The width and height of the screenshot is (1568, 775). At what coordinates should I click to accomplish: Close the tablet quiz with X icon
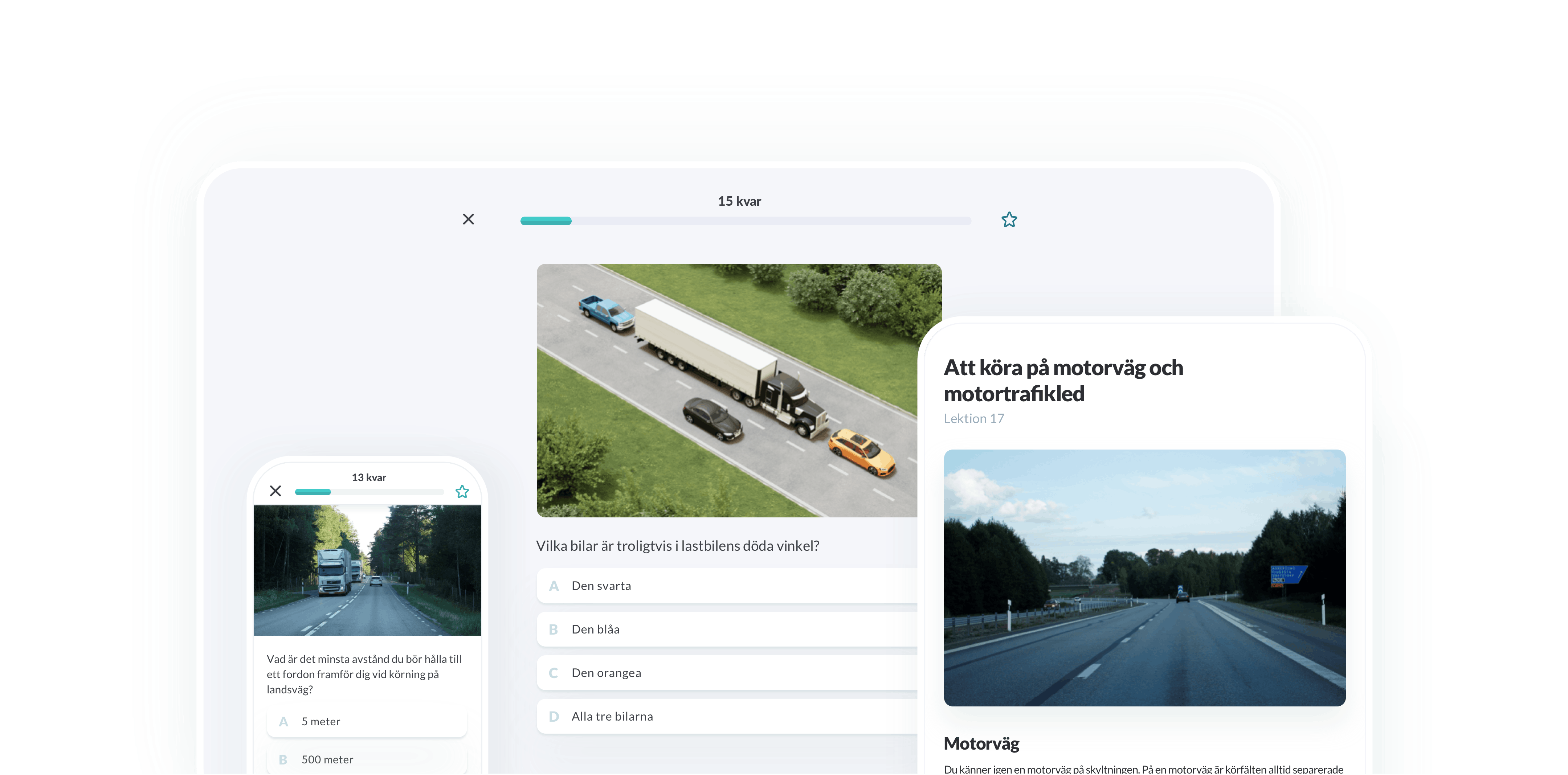click(468, 219)
